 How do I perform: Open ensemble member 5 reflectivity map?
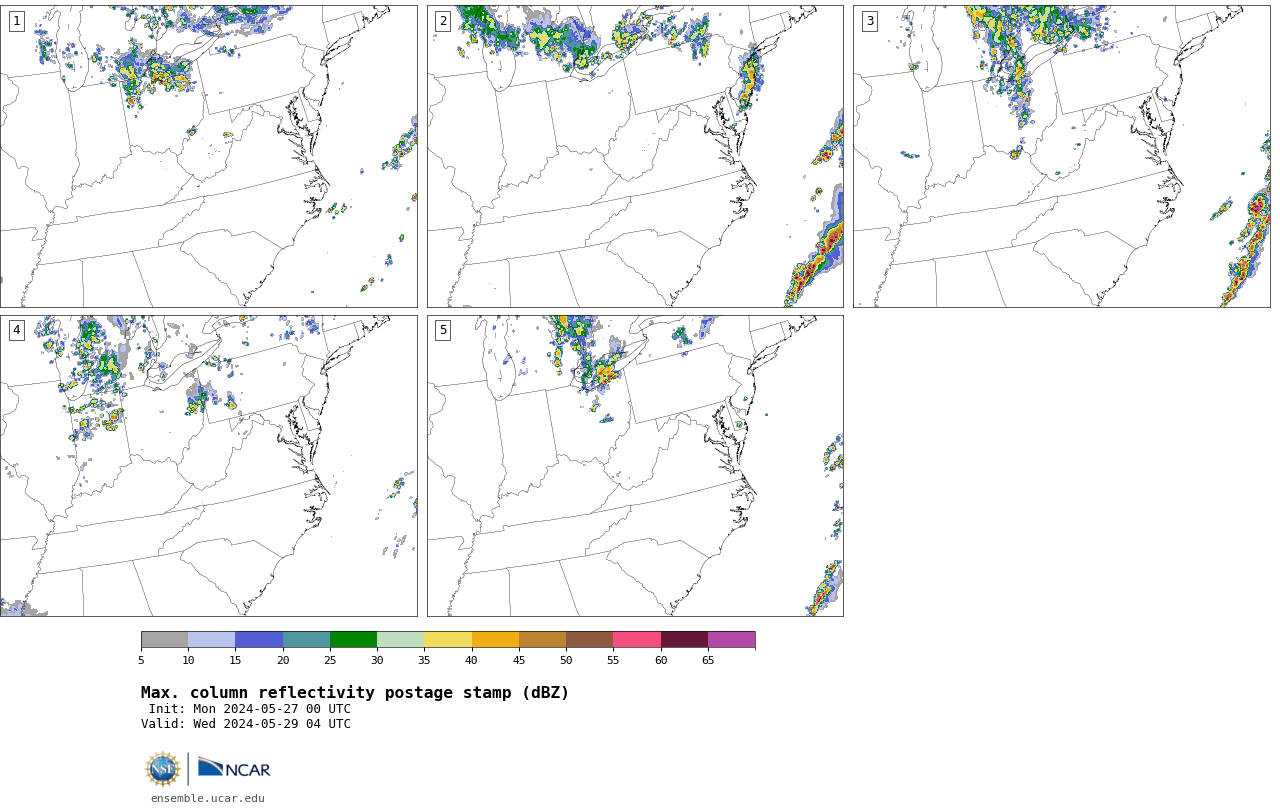click(635, 466)
